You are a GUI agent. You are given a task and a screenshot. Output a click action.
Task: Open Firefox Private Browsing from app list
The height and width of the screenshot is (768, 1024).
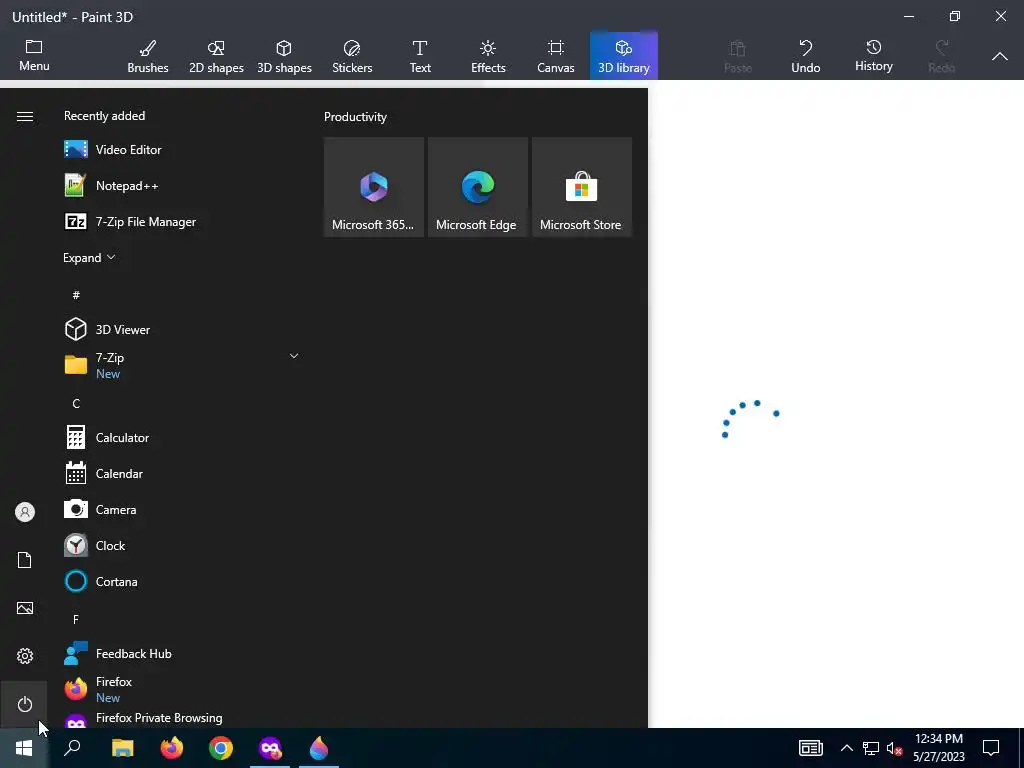click(x=183, y=718)
